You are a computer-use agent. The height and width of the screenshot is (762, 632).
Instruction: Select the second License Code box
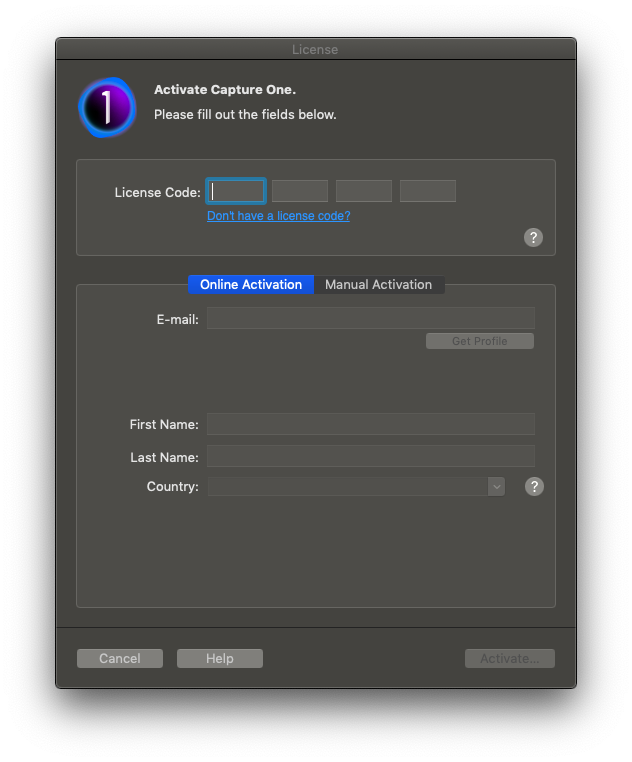pyautogui.click(x=300, y=191)
